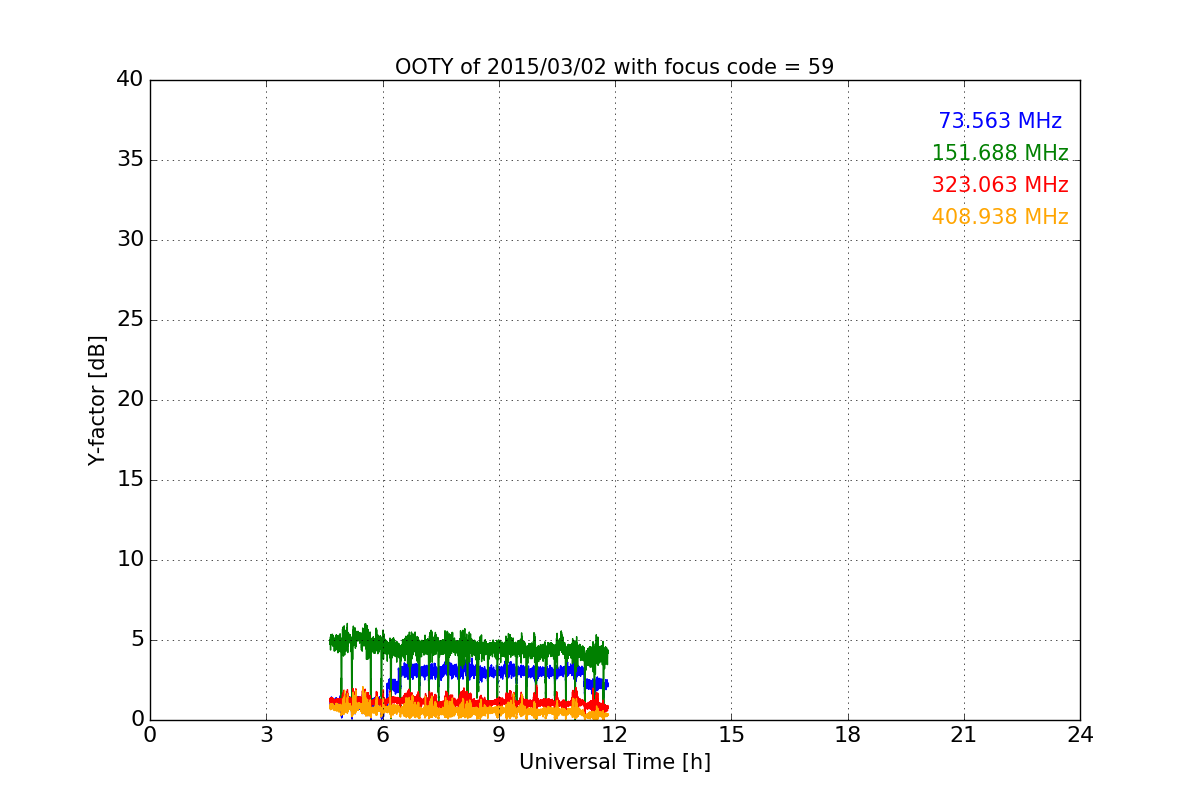Click the y-axis tick label 35
The image size is (1200, 800).
click(x=130, y=160)
